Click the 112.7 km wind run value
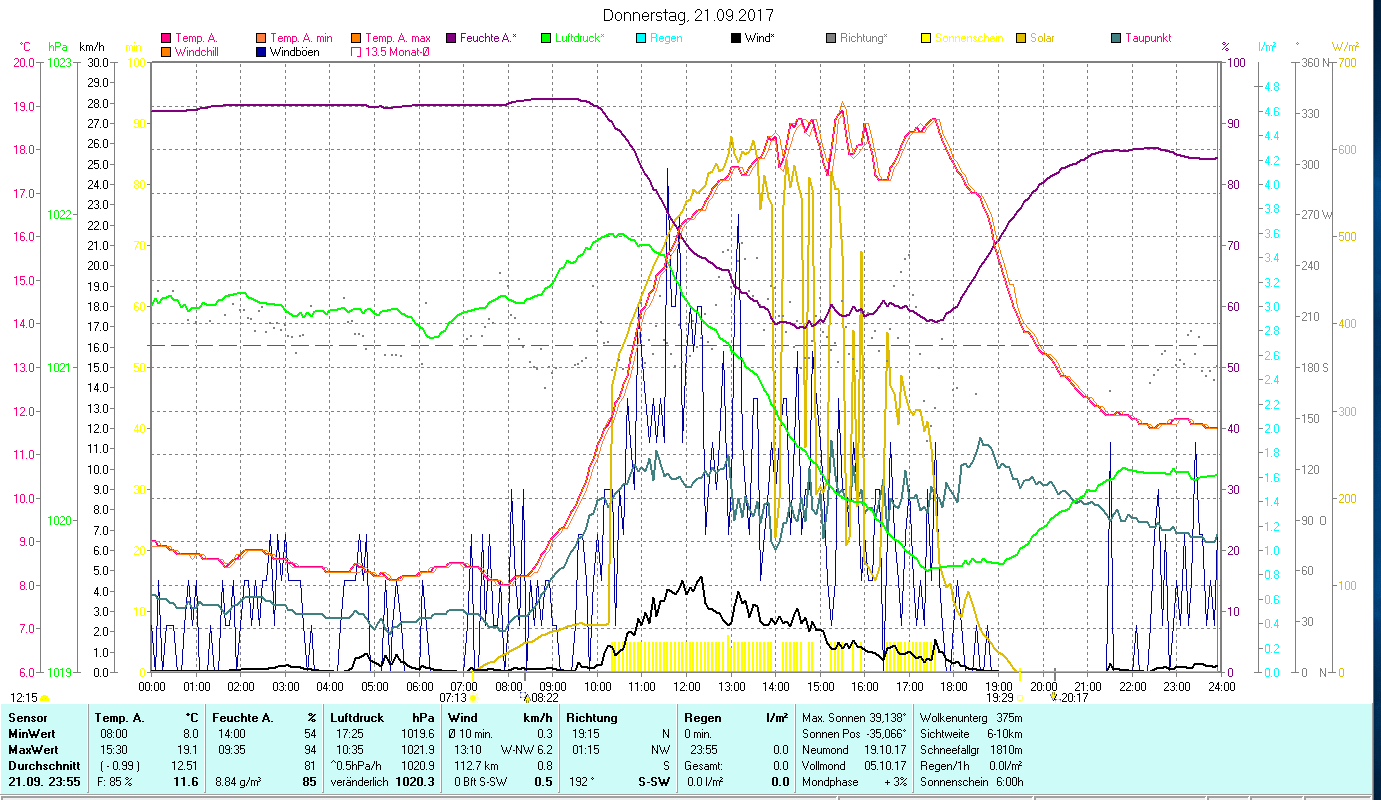Image resolution: width=1381 pixels, height=800 pixels. pyautogui.click(x=477, y=765)
